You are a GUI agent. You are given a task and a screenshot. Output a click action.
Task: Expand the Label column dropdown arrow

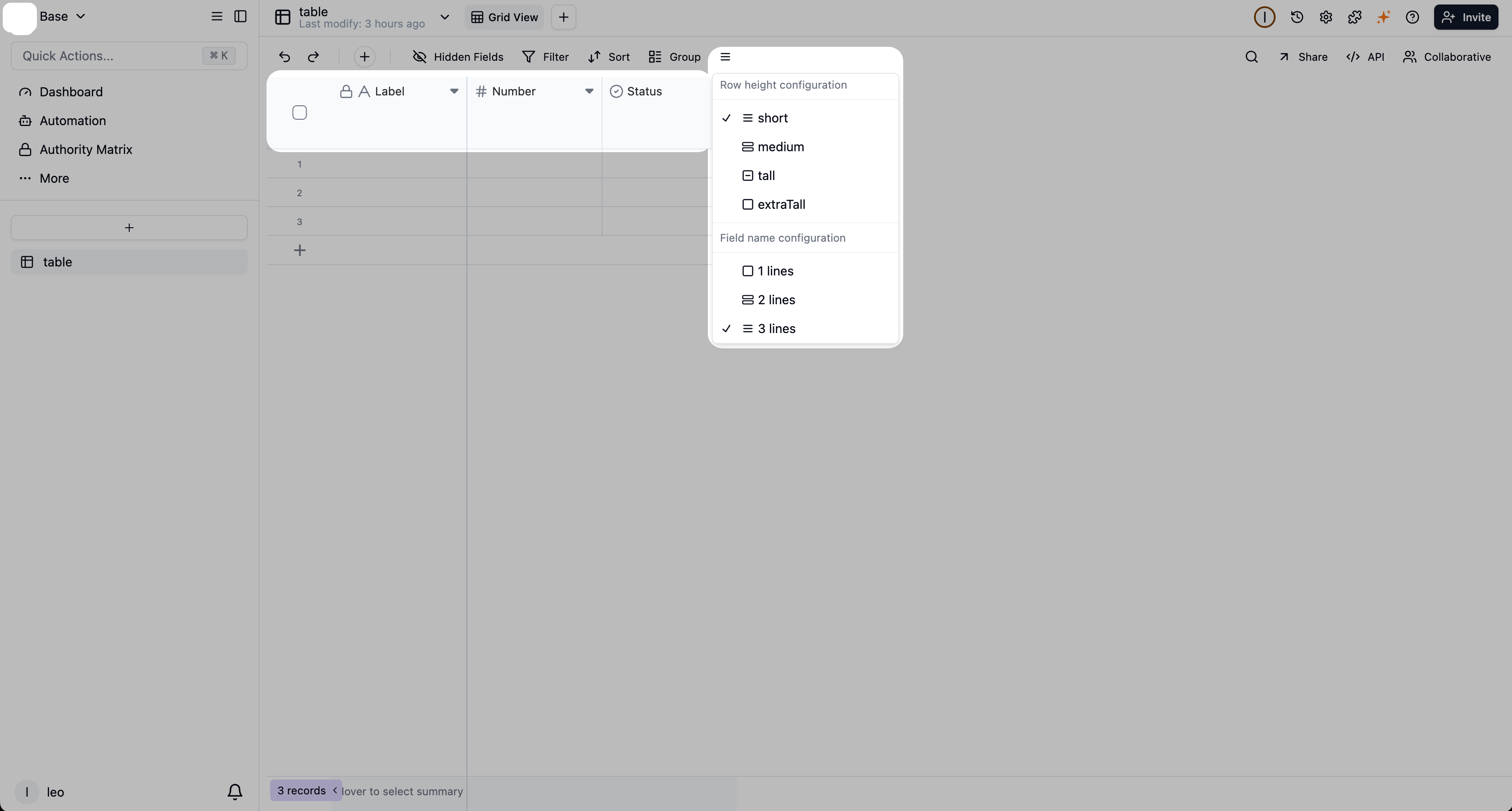pyautogui.click(x=454, y=91)
